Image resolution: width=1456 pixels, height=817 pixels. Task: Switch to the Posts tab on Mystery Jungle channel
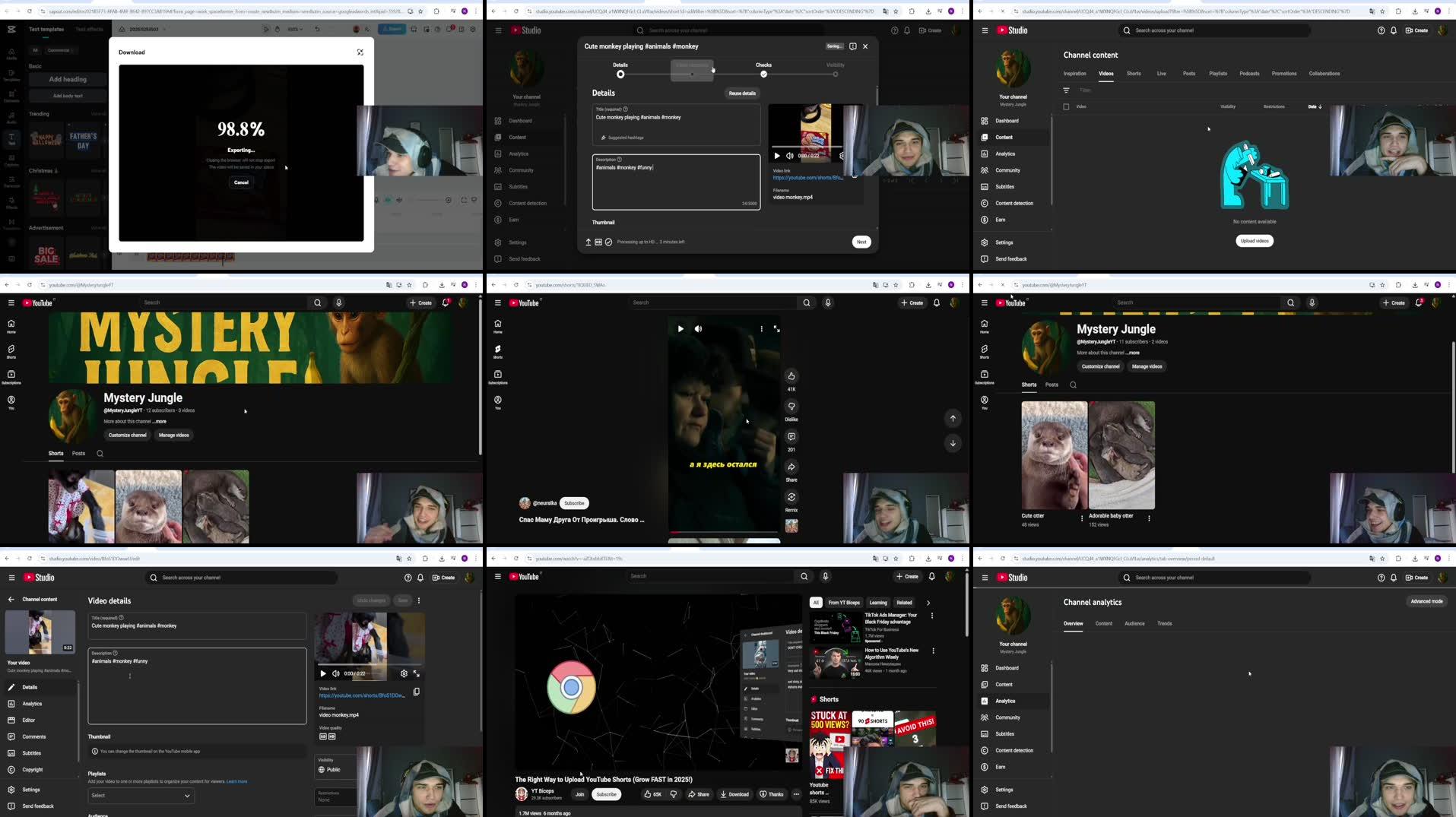[78, 453]
